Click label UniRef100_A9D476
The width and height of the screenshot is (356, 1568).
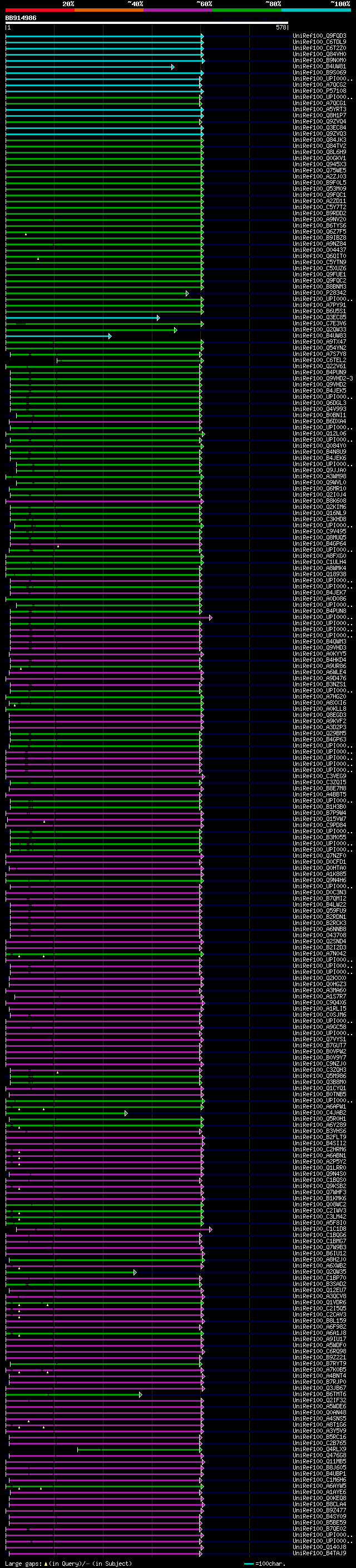[319, 678]
